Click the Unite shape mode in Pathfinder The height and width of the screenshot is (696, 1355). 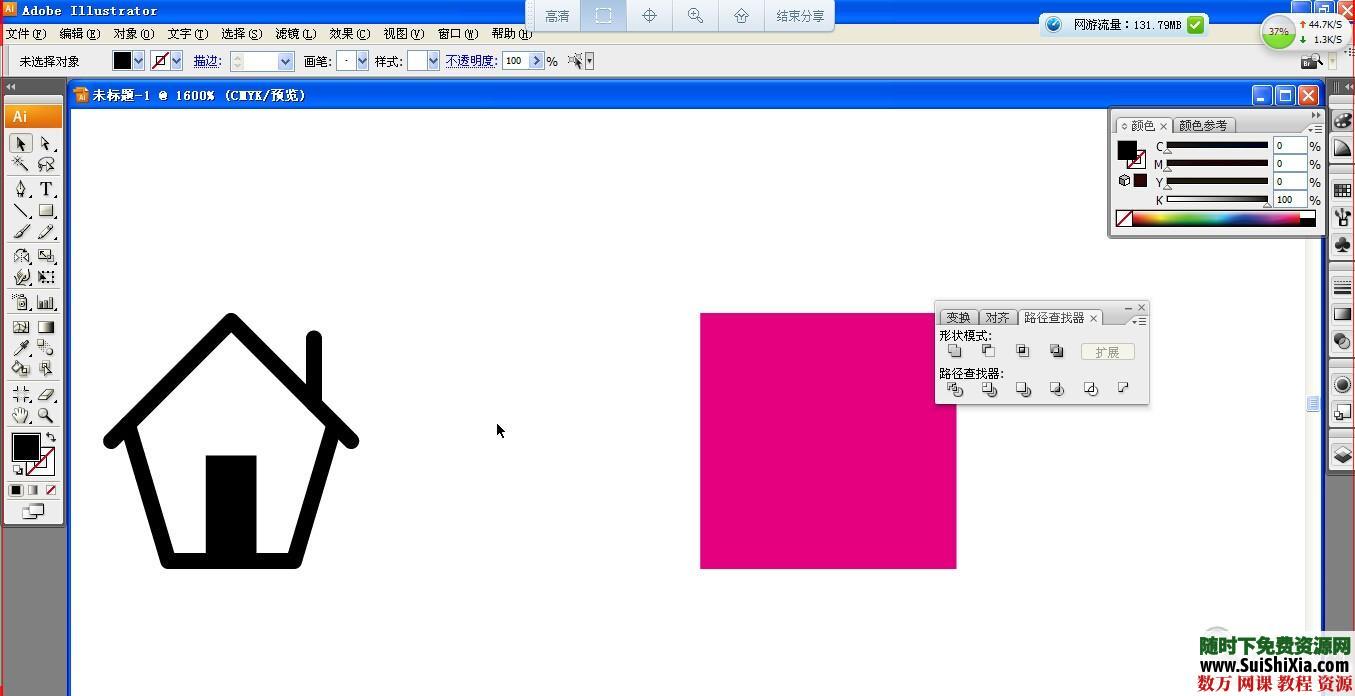tap(955, 351)
